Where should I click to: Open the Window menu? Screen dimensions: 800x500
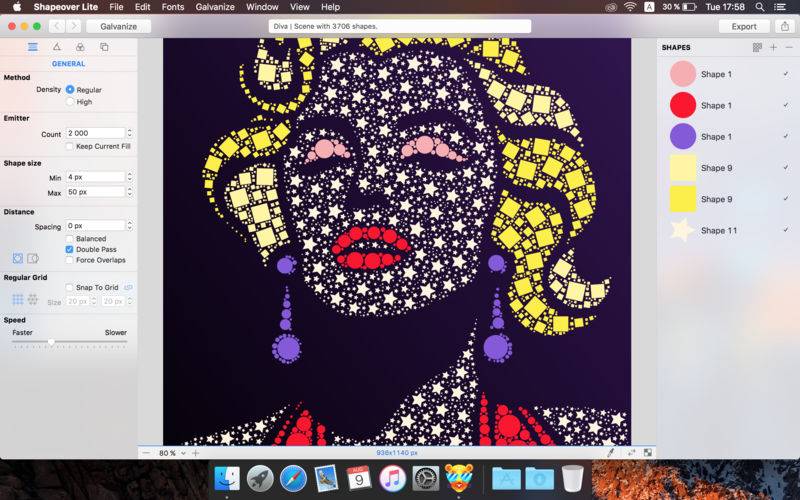click(262, 7)
